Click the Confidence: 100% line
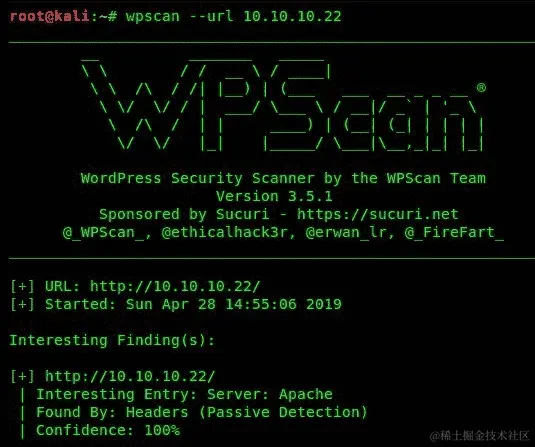The width and height of the screenshot is (535, 447). (108, 430)
